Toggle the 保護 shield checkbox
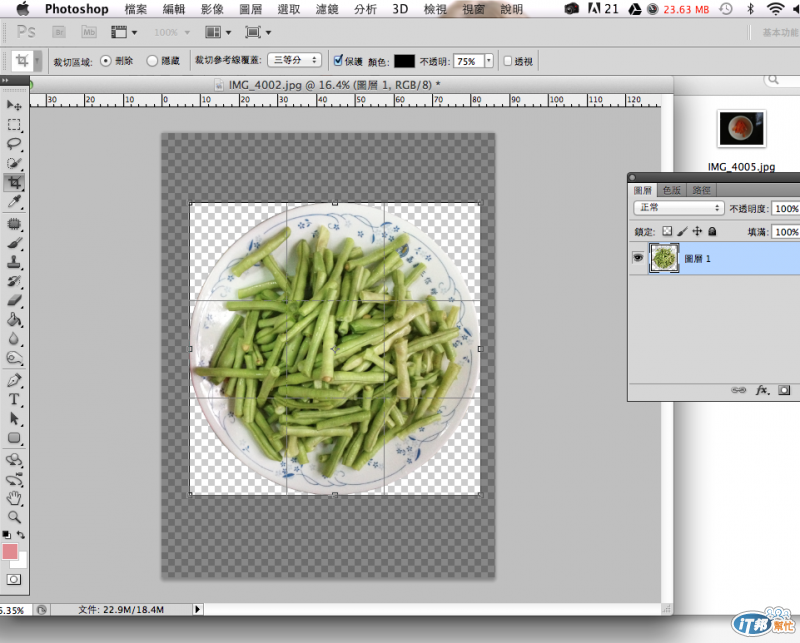This screenshot has width=800, height=643. pyautogui.click(x=338, y=61)
